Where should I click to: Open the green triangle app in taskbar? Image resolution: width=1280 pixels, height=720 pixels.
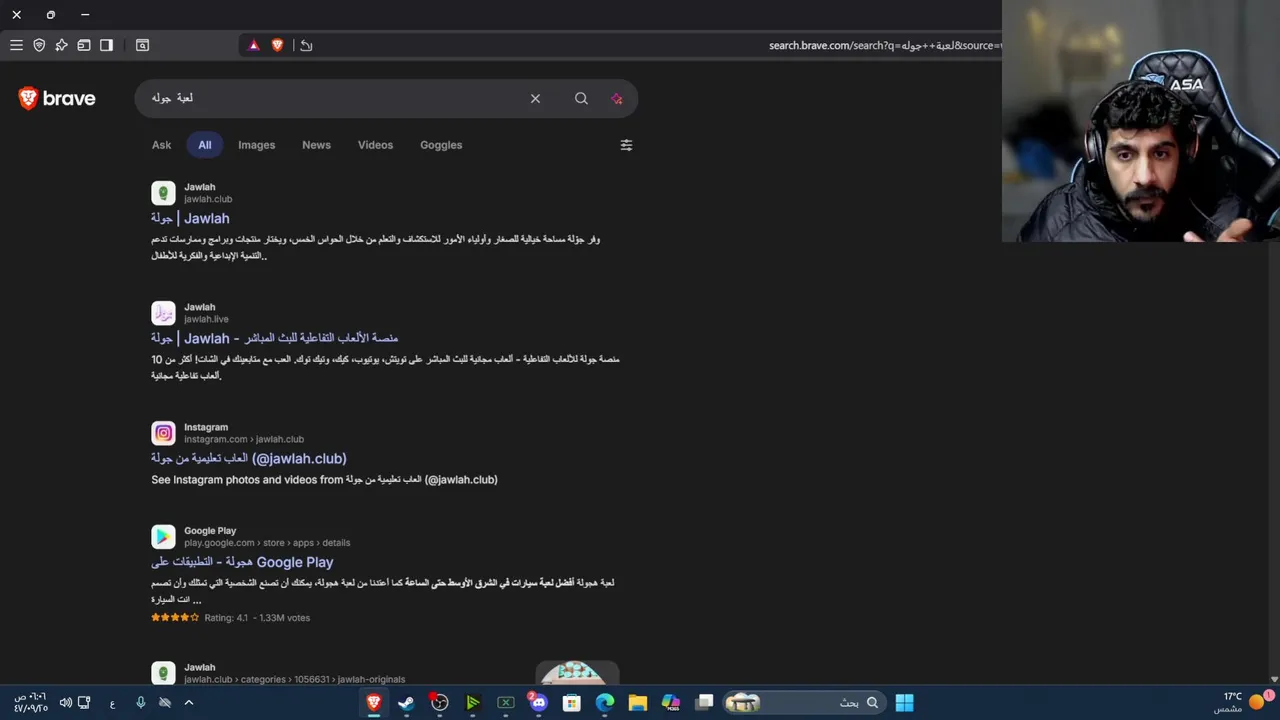(x=472, y=703)
